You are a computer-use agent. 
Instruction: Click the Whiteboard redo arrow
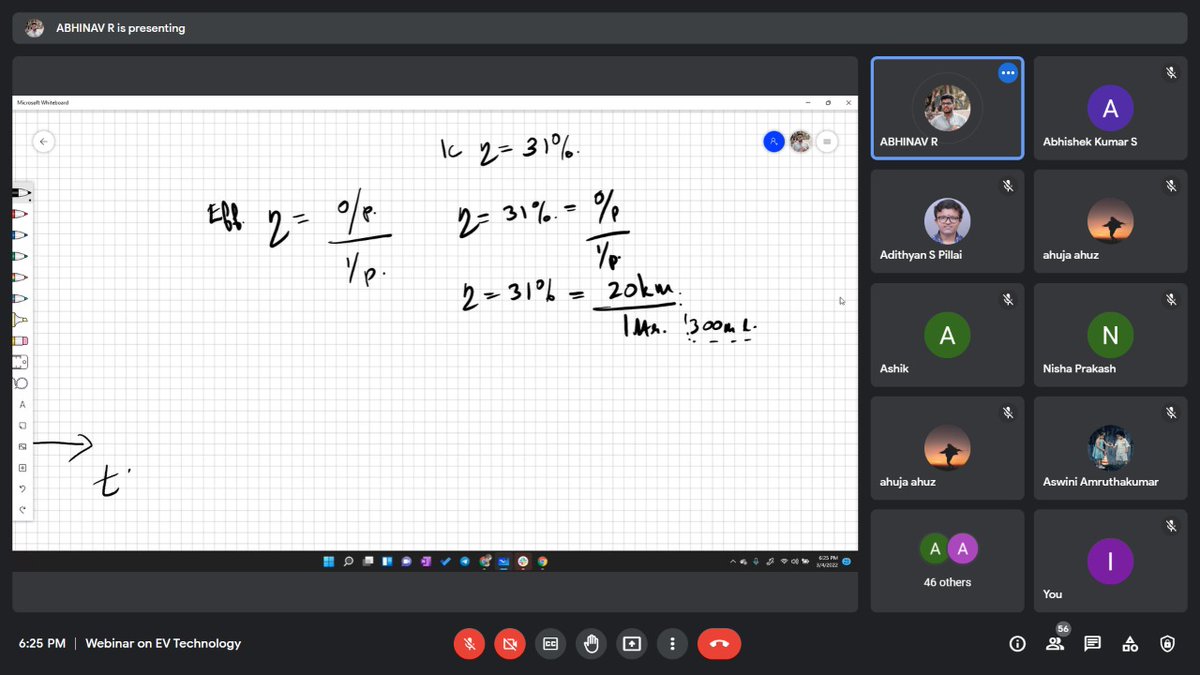tap(22, 510)
